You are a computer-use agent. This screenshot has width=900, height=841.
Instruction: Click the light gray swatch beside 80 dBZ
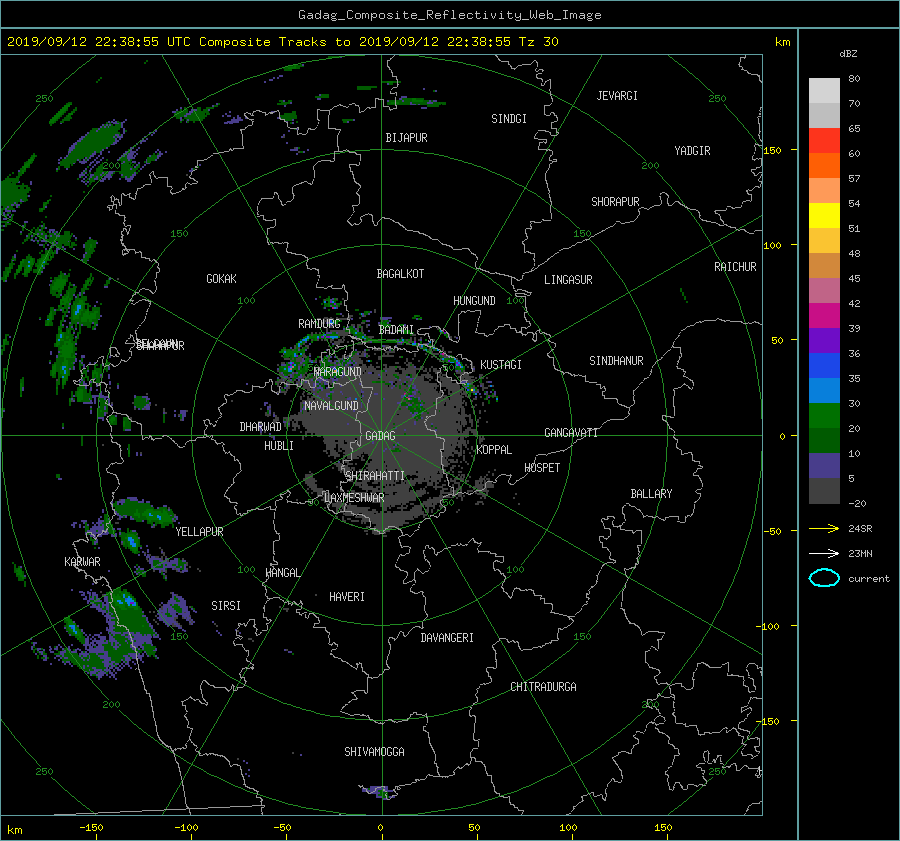coord(824,90)
